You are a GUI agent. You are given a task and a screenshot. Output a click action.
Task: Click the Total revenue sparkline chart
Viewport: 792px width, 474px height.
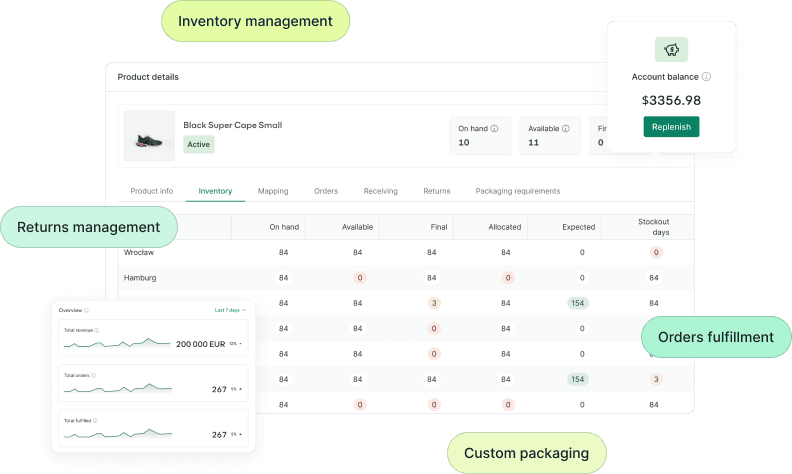tap(117, 343)
